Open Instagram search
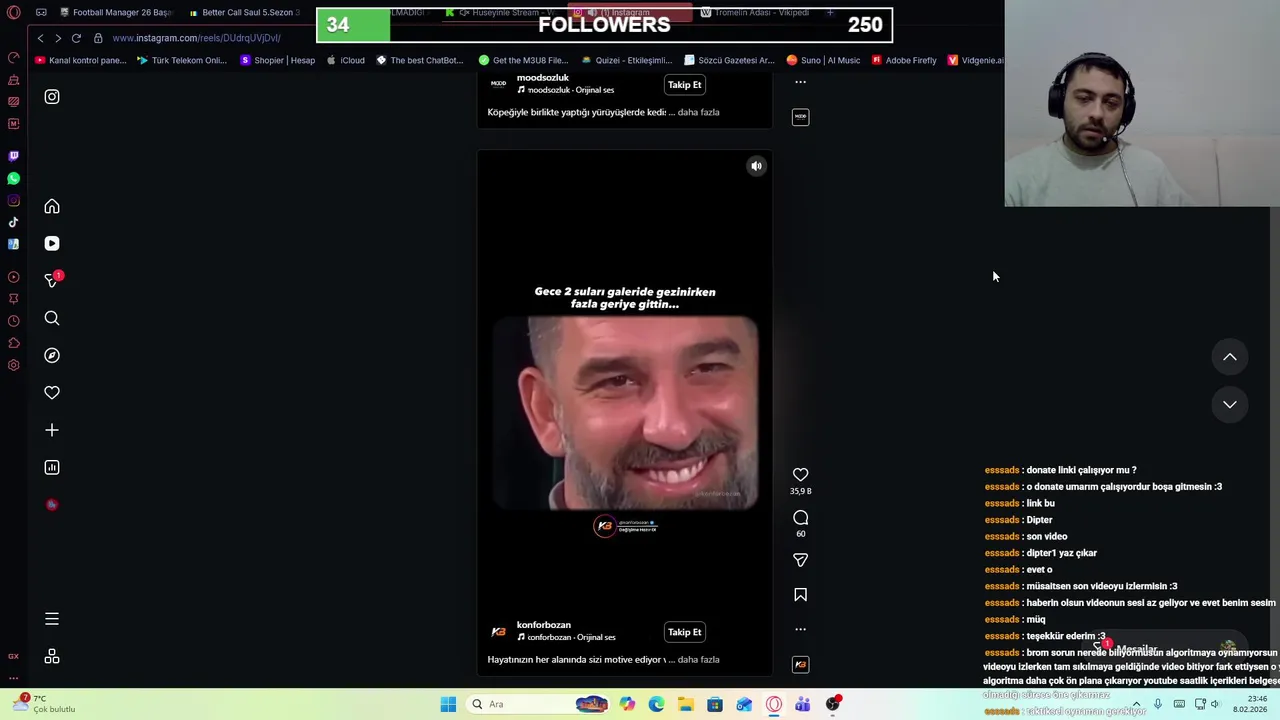This screenshot has width=1280, height=720. pyautogui.click(x=52, y=318)
